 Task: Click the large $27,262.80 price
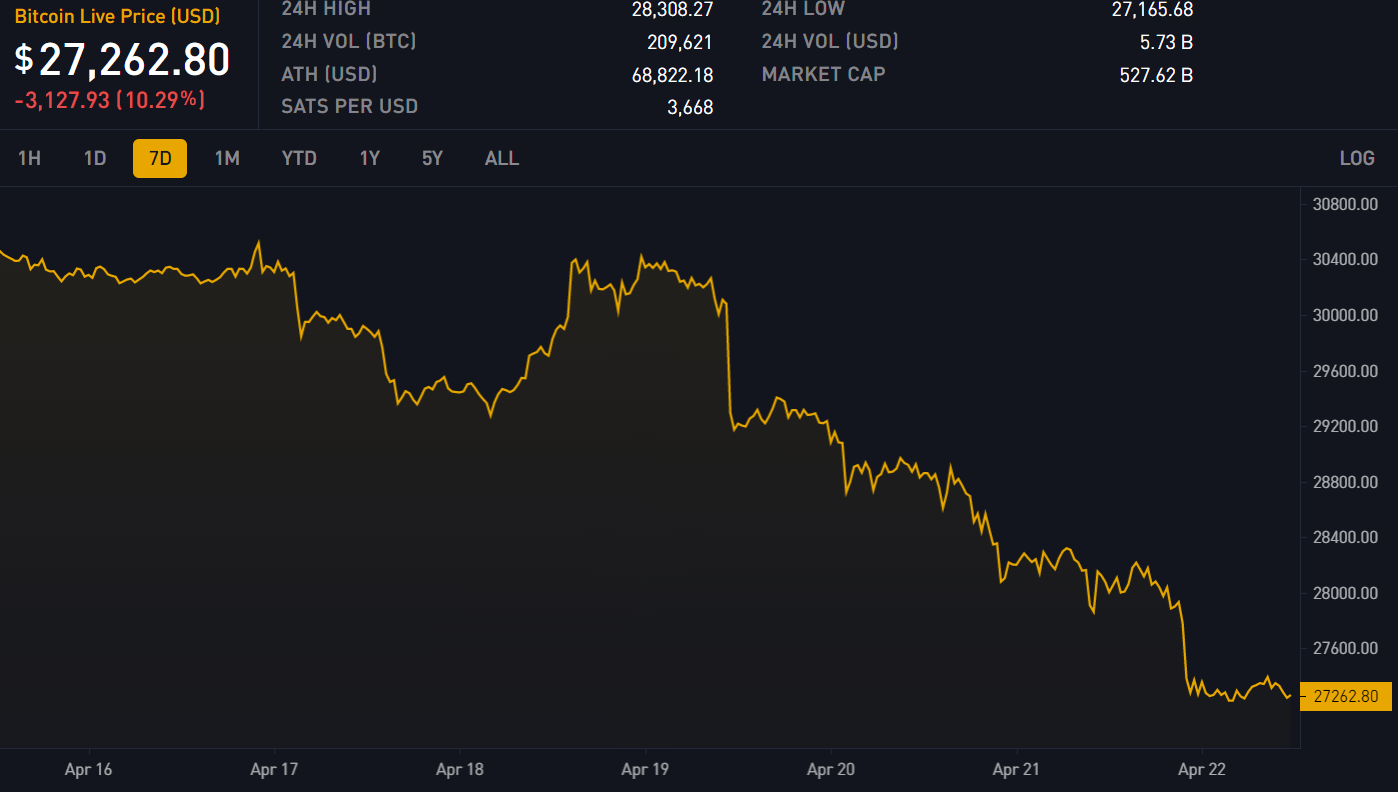[122, 60]
